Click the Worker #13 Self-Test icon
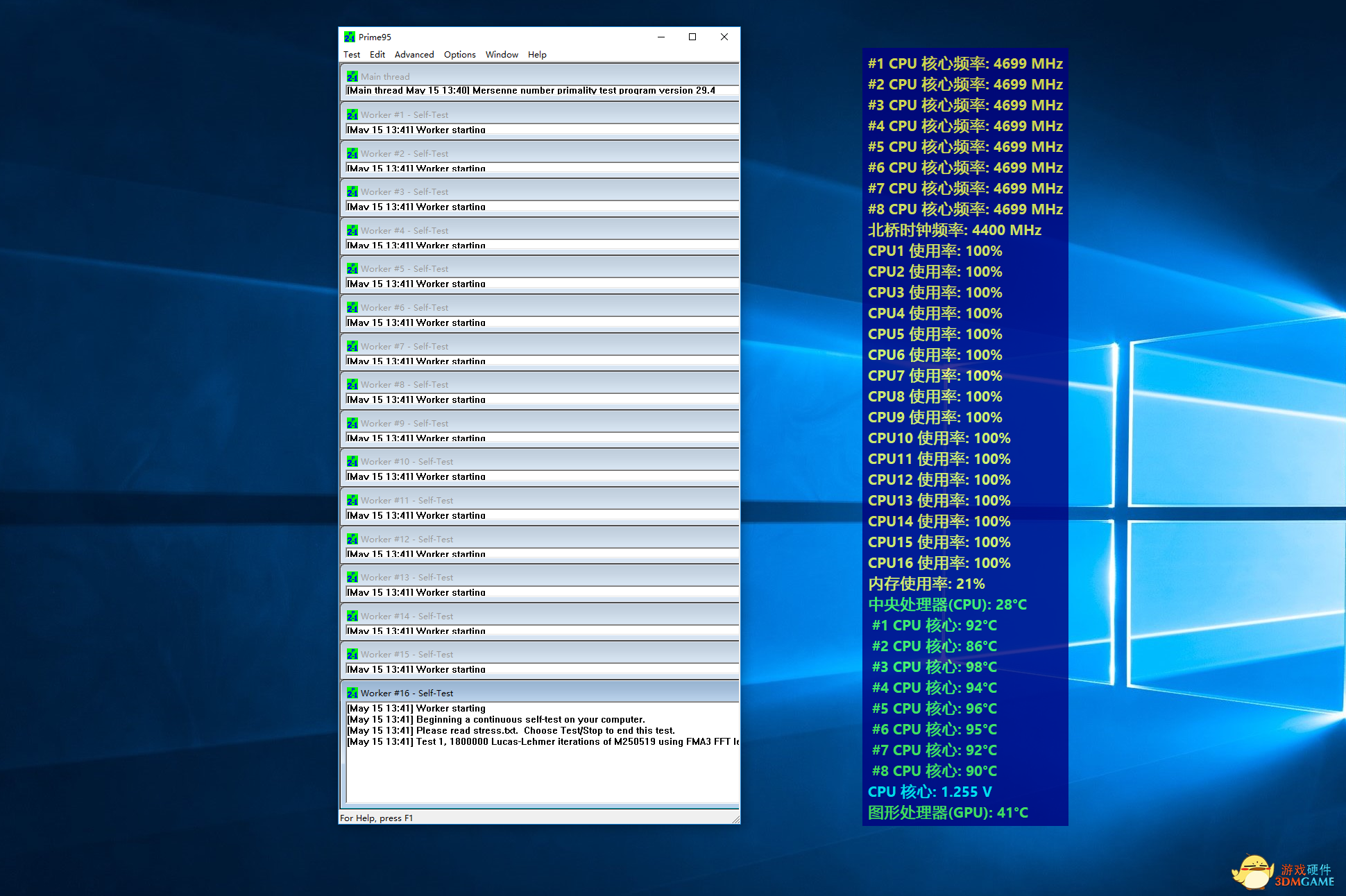 (352, 577)
